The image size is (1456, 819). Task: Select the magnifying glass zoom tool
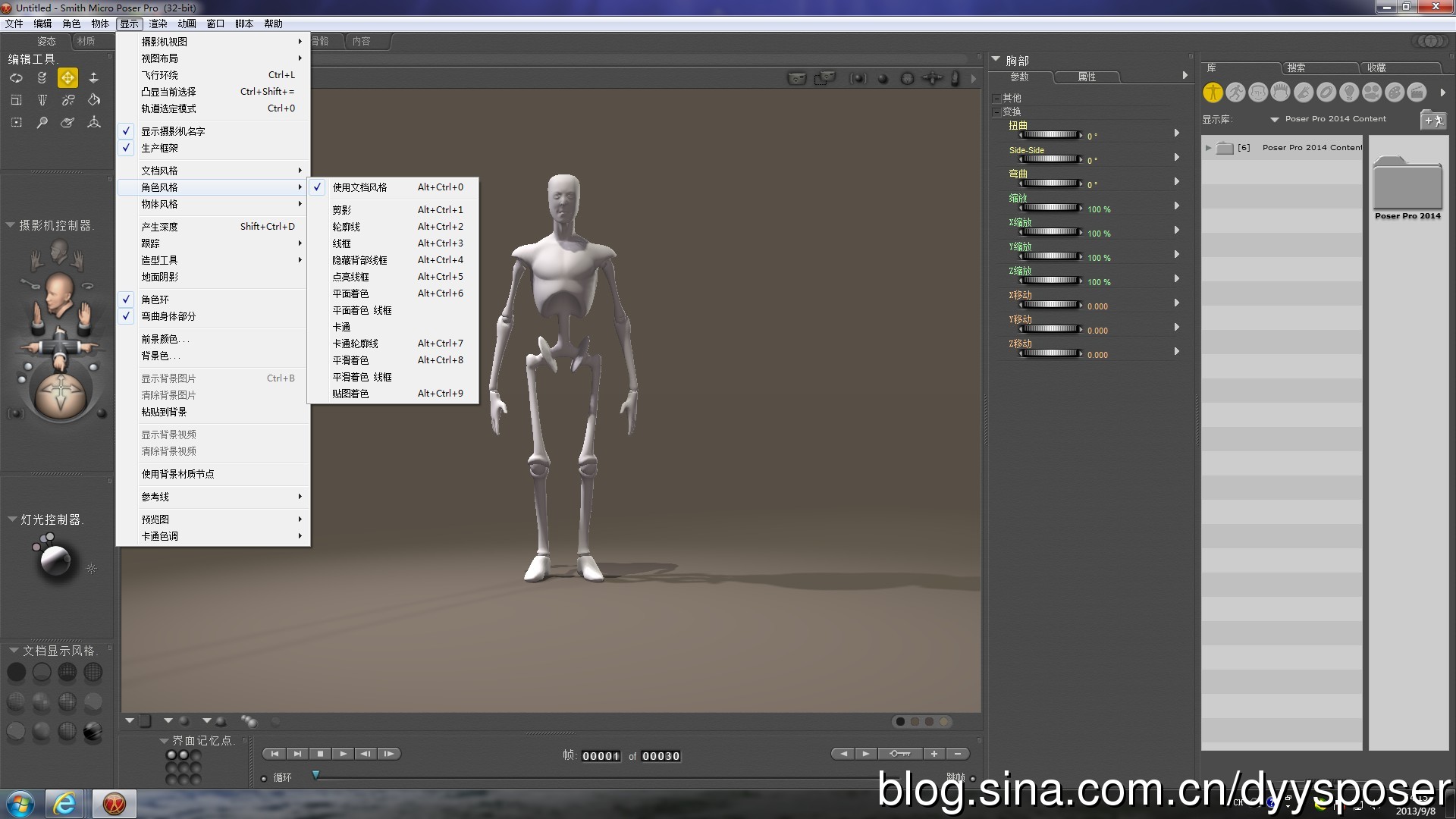click(42, 121)
